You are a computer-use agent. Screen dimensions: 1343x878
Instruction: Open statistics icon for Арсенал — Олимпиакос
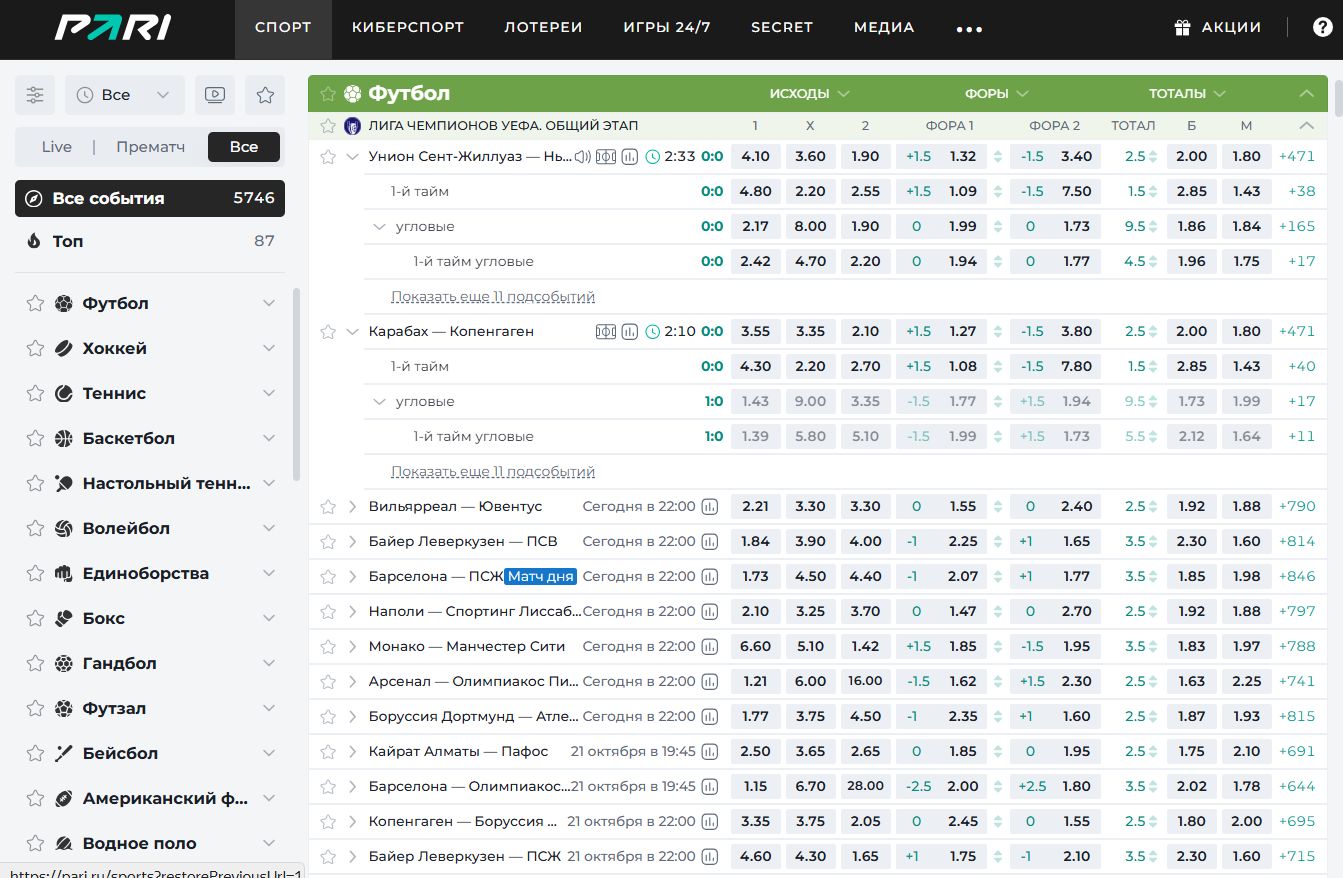click(710, 682)
